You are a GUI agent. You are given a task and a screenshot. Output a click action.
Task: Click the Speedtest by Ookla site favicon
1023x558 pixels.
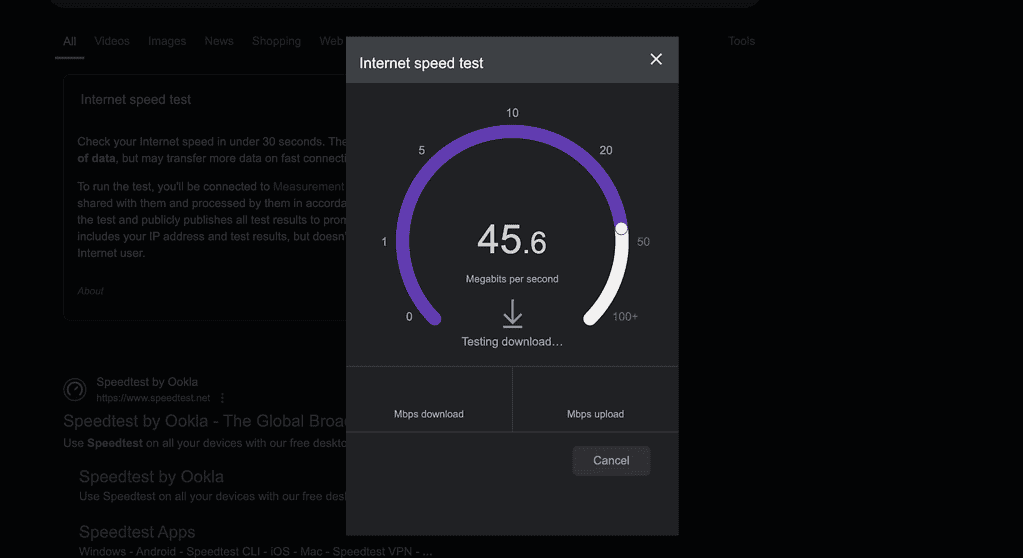point(75,390)
